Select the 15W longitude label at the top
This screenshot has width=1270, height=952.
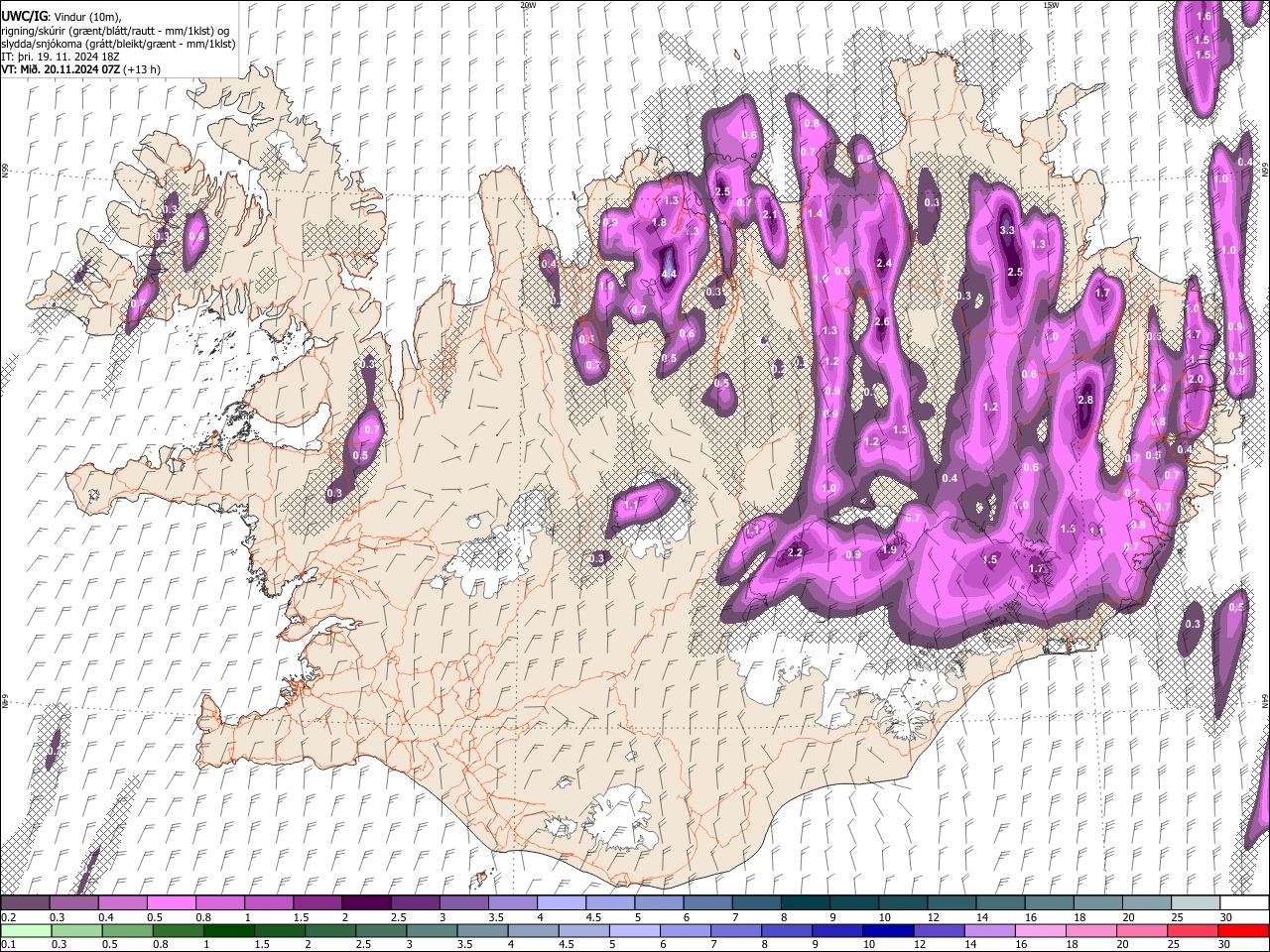(1051, 5)
